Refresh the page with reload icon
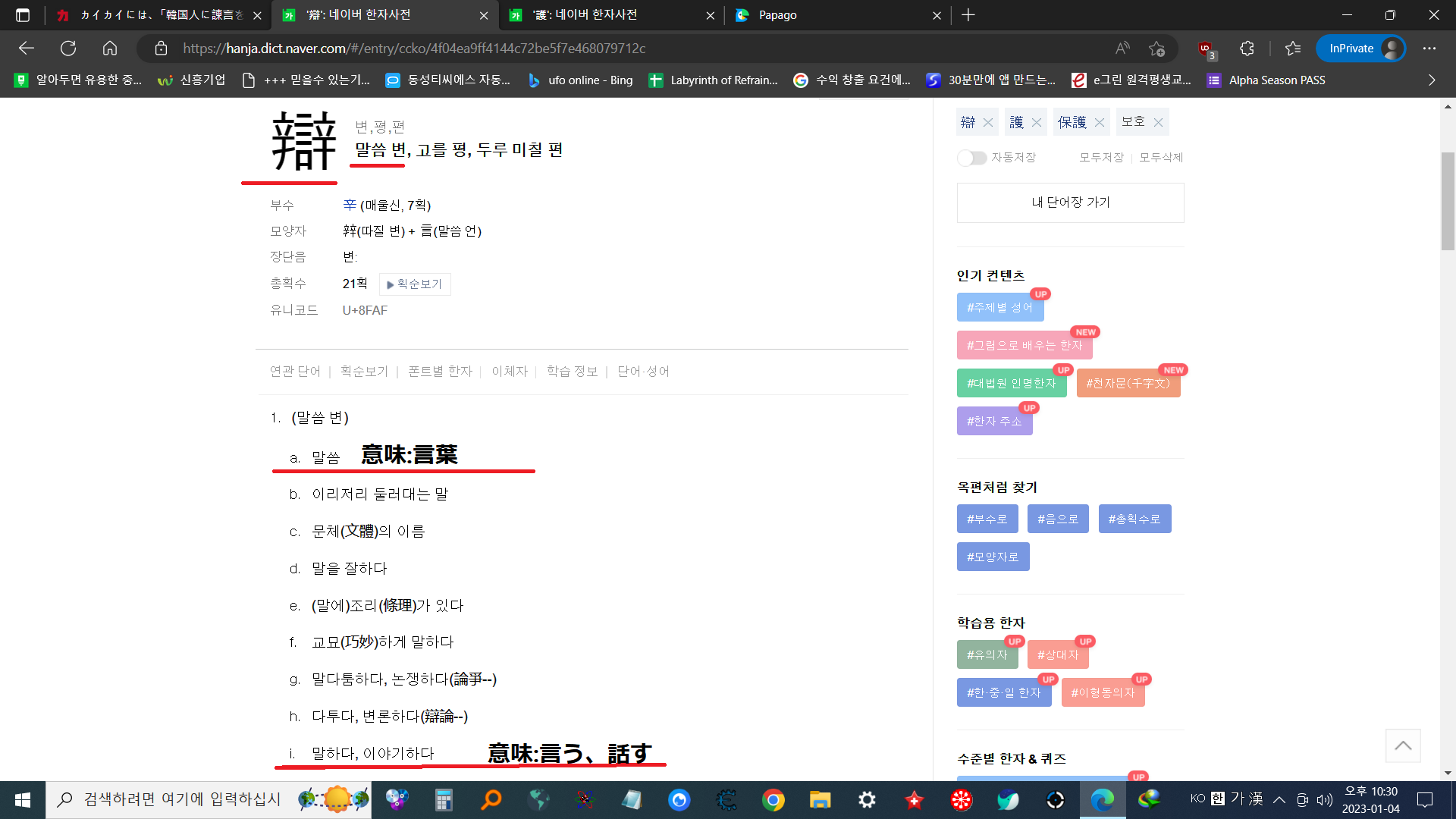 (68, 49)
